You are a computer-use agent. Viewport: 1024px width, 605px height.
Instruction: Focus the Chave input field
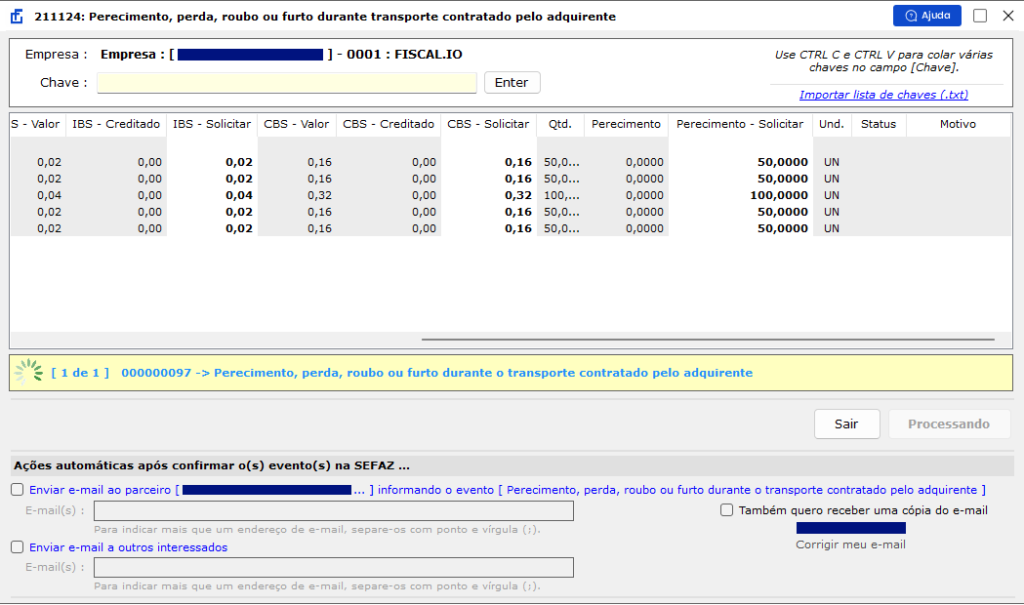point(287,83)
